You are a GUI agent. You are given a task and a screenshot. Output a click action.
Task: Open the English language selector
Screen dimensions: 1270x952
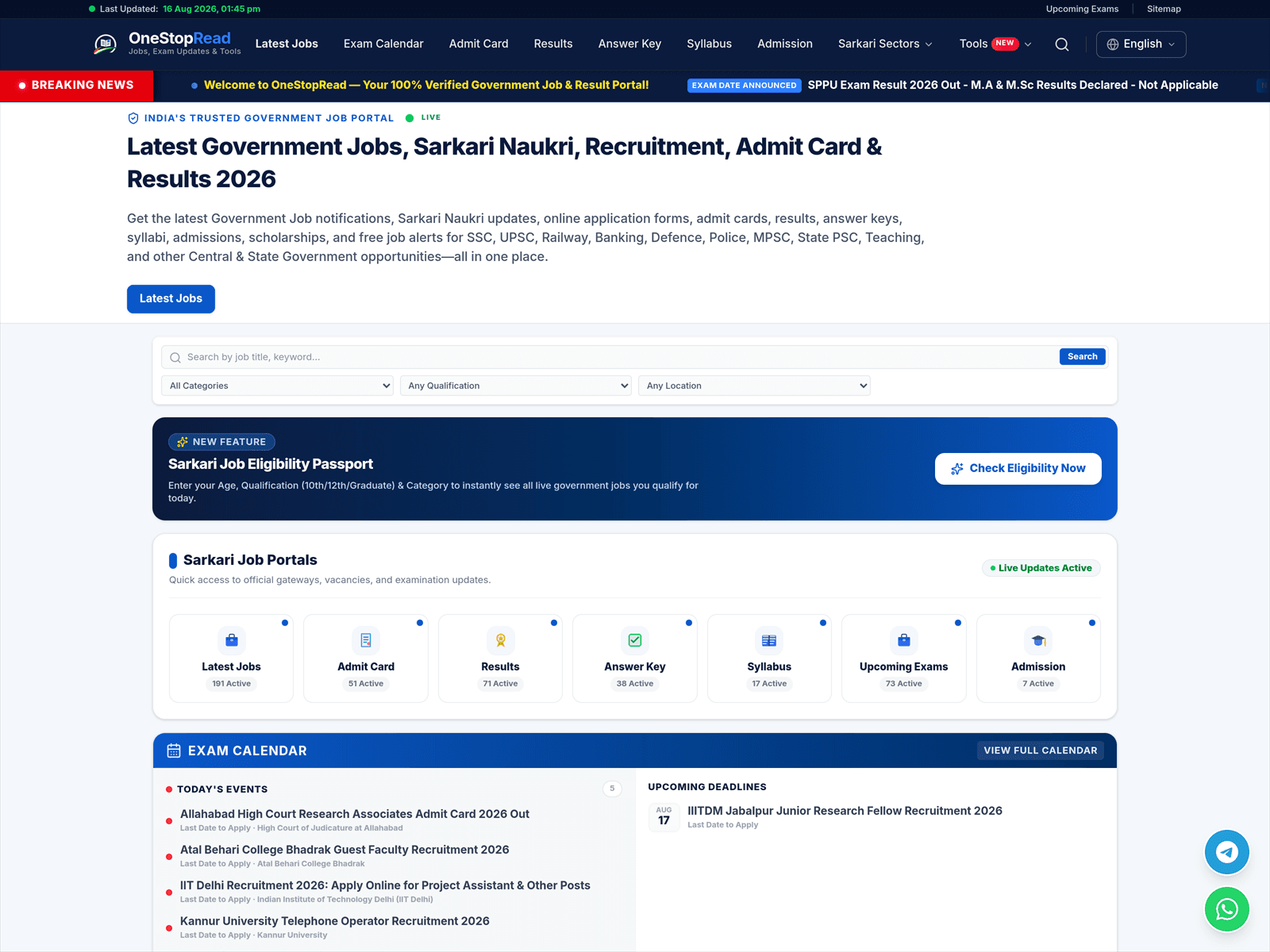click(x=1141, y=44)
